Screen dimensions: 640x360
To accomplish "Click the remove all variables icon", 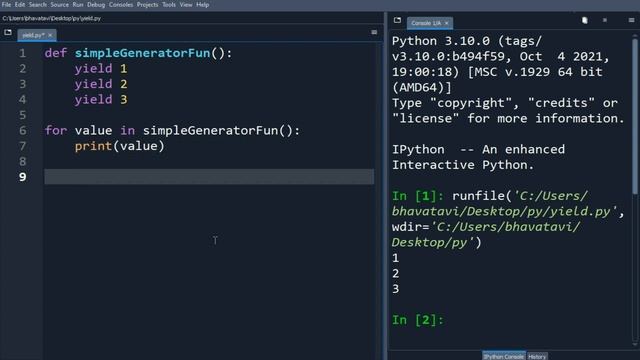I will click(x=584, y=20).
